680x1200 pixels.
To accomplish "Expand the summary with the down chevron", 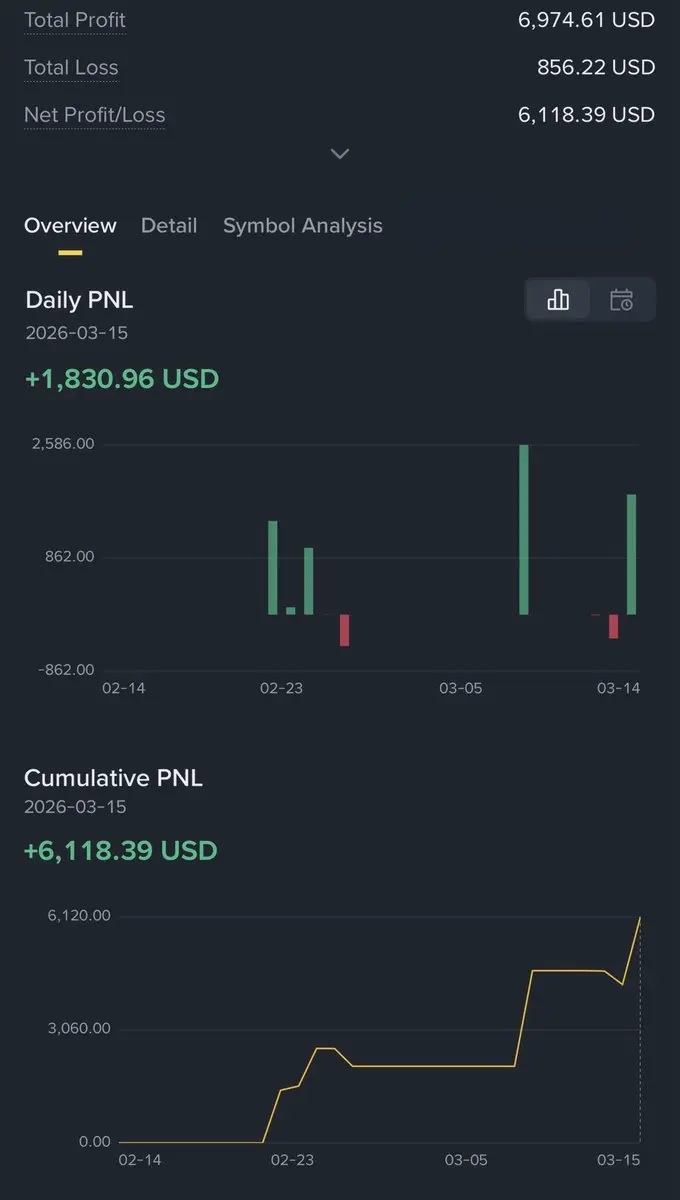I will (340, 154).
